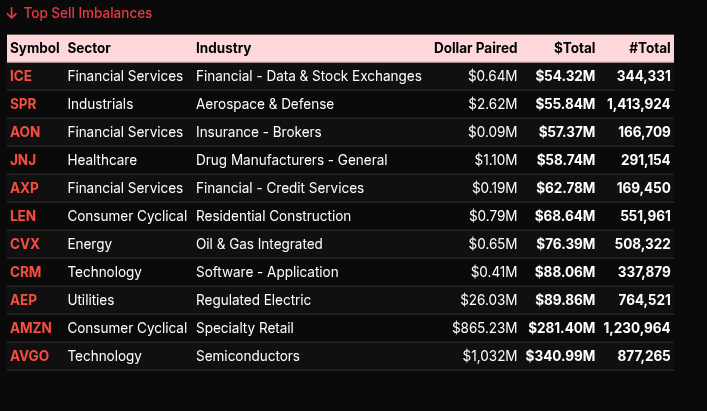This screenshot has width=707, height=411.
Task: Select AVGO's $340.99M total cell
Action: pyautogui.click(x=565, y=356)
